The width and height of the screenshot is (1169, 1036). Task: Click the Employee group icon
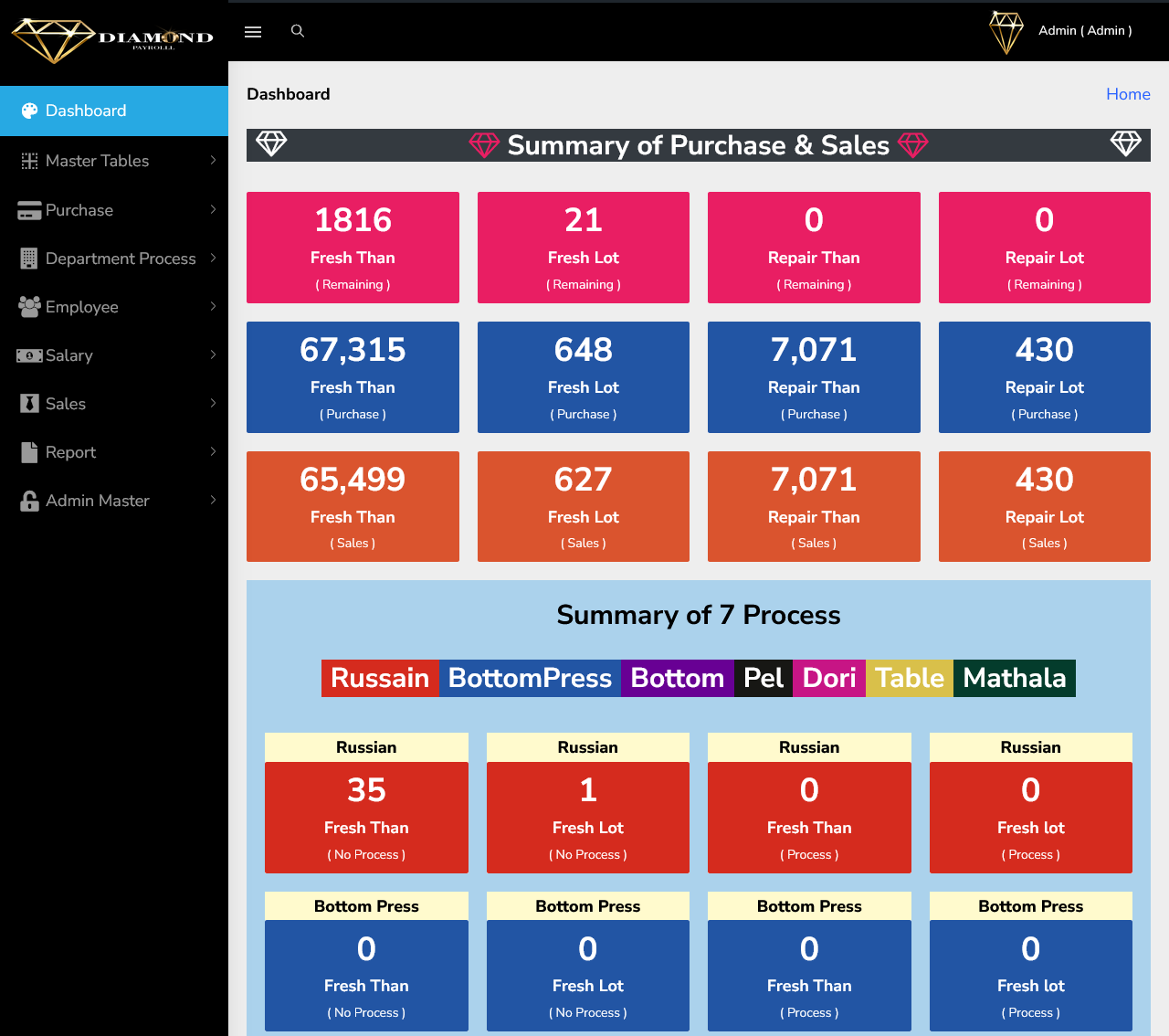29,307
